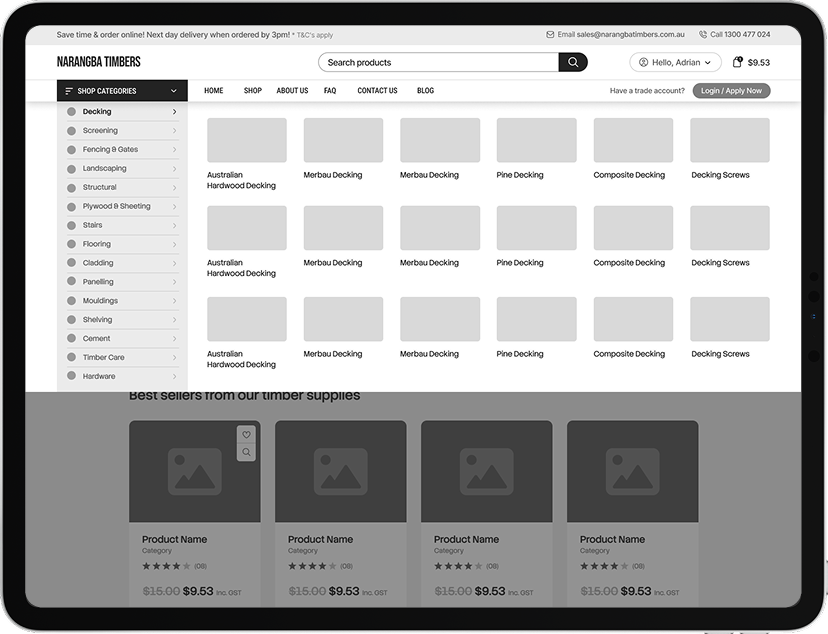Click the search magnifier button
Viewport: 828px width, 634px height.
pos(573,62)
